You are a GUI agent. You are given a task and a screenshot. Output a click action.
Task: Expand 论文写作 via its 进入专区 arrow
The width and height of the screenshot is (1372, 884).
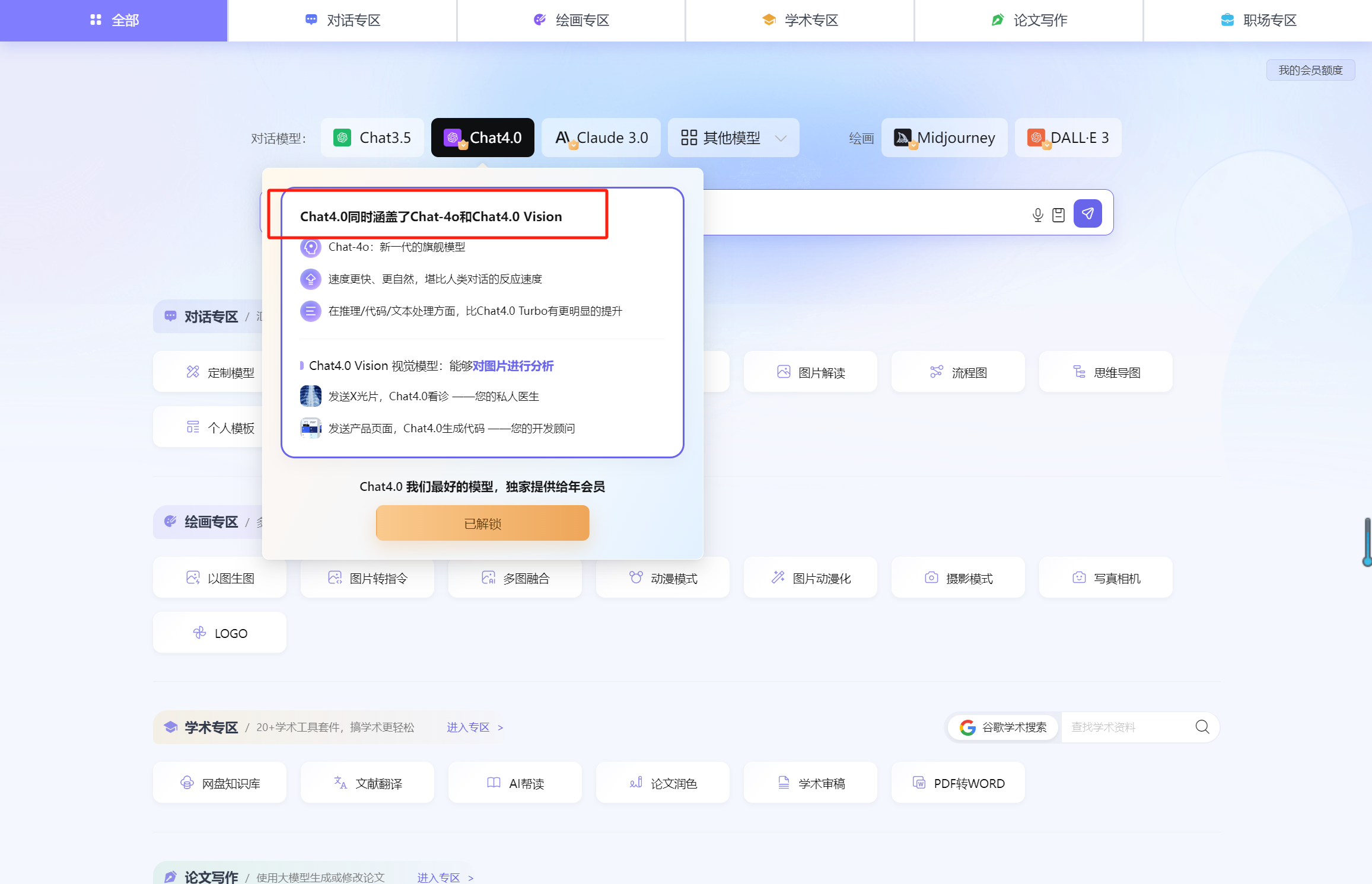click(445, 877)
